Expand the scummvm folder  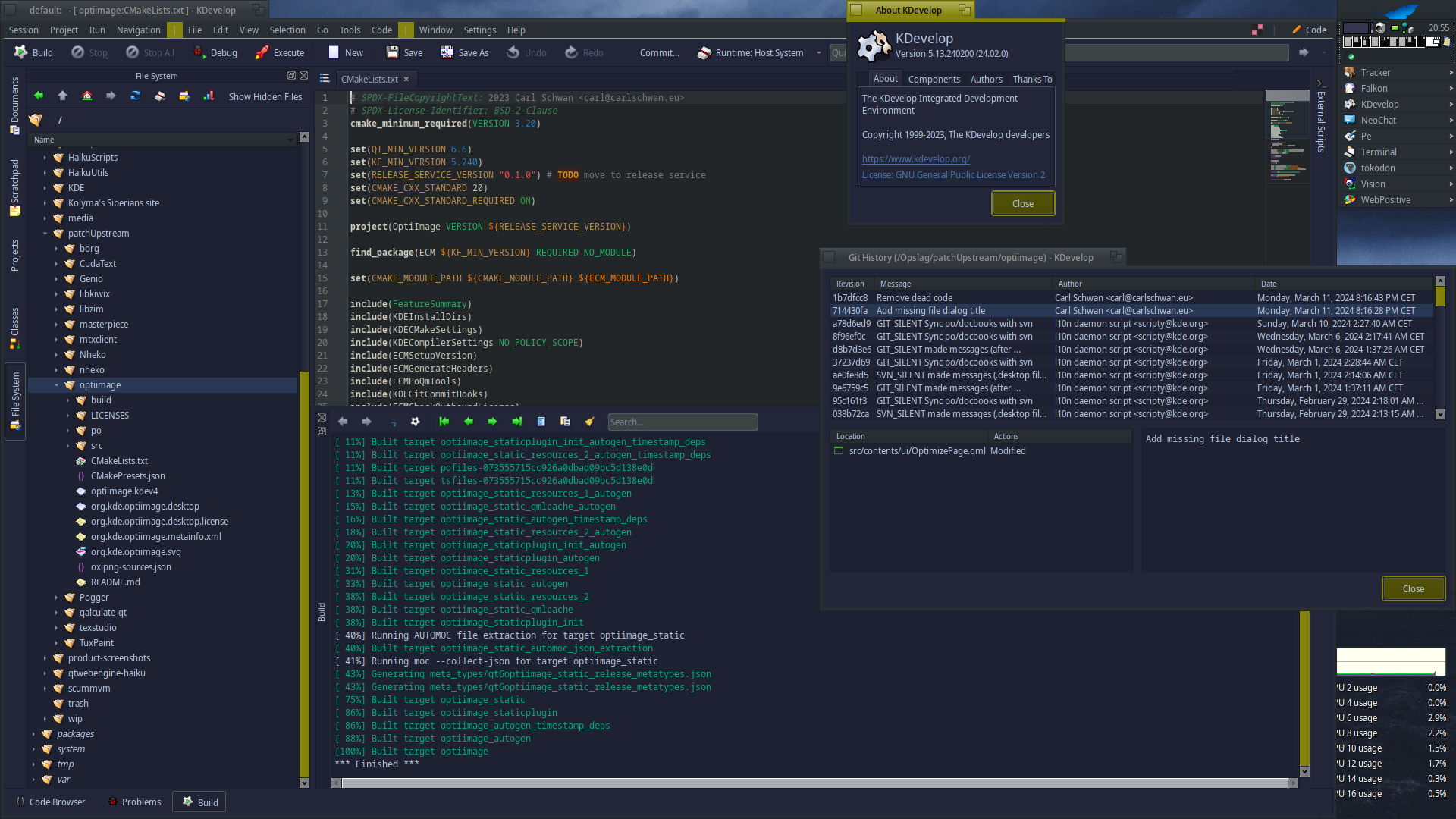pyautogui.click(x=45, y=689)
